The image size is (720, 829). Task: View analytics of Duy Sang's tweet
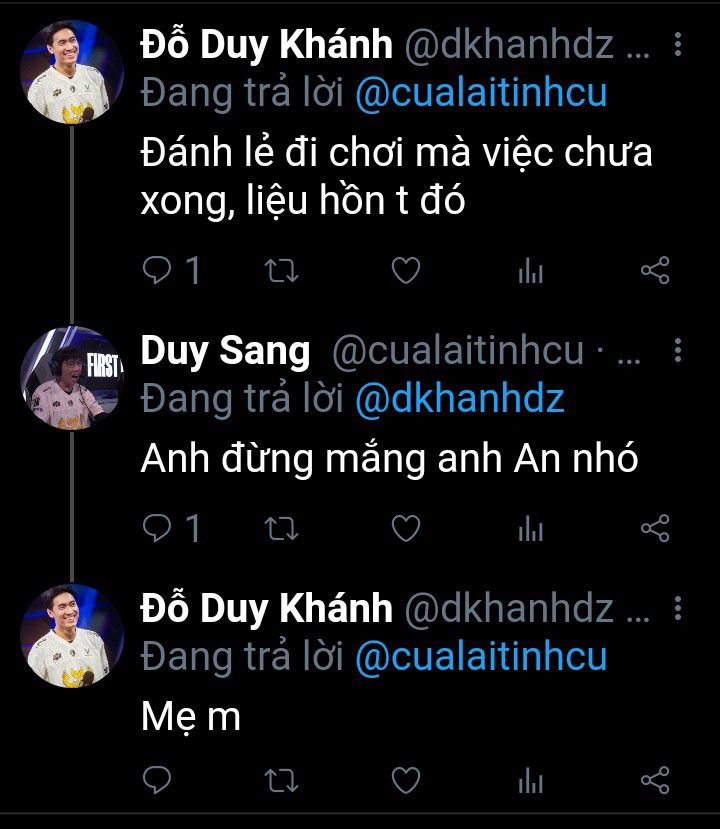point(530,528)
